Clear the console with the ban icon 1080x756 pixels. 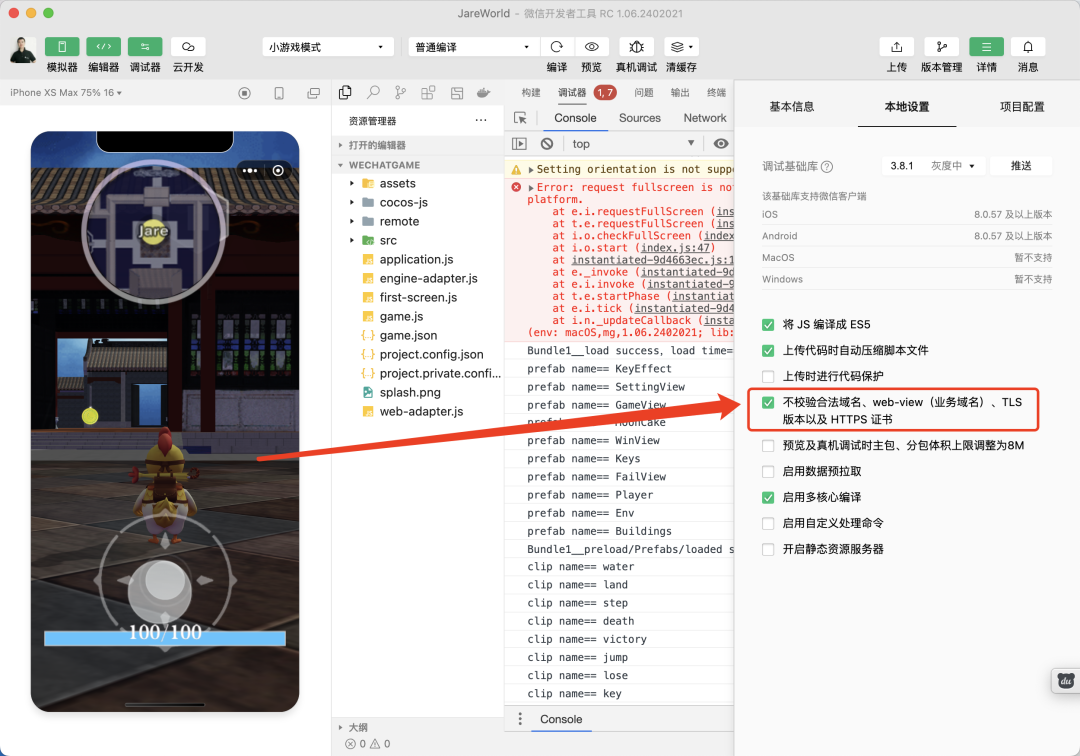(547, 143)
